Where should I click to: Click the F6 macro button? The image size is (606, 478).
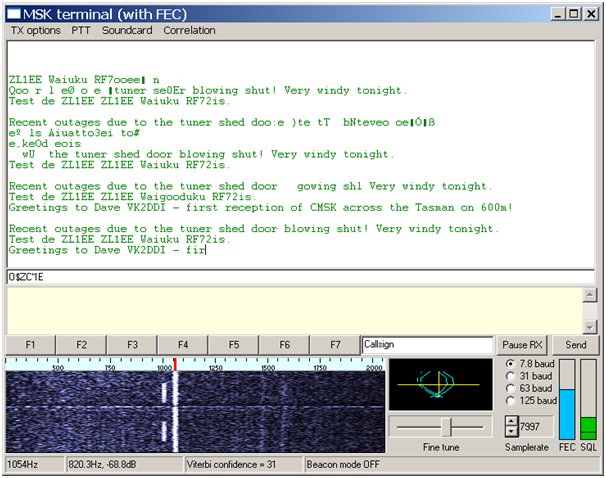coord(284,345)
